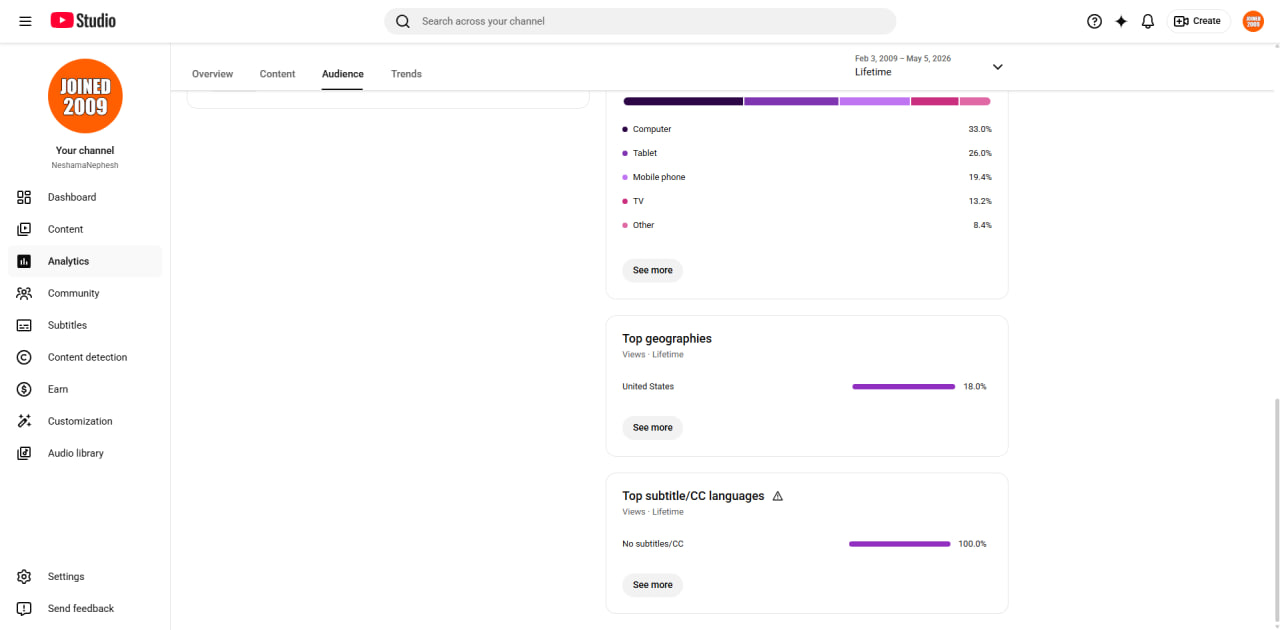The width and height of the screenshot is (1280, 630).
Task: Open the warning icon beside subtitle languages
Action: point(778,496)
